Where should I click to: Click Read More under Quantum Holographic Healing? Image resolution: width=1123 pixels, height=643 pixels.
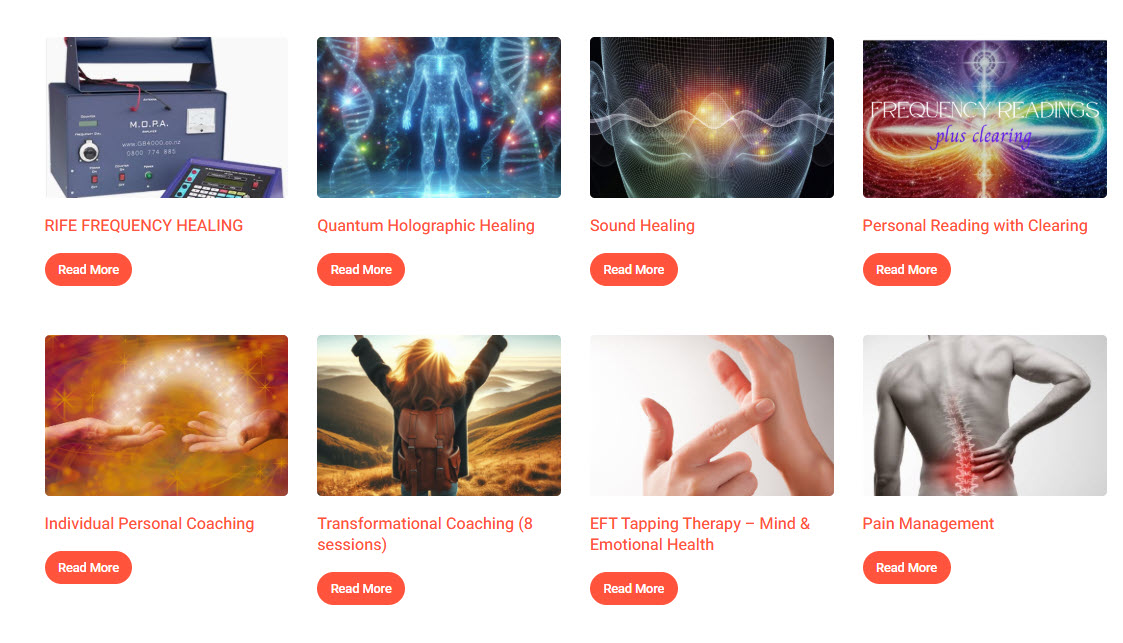point(361,269)
